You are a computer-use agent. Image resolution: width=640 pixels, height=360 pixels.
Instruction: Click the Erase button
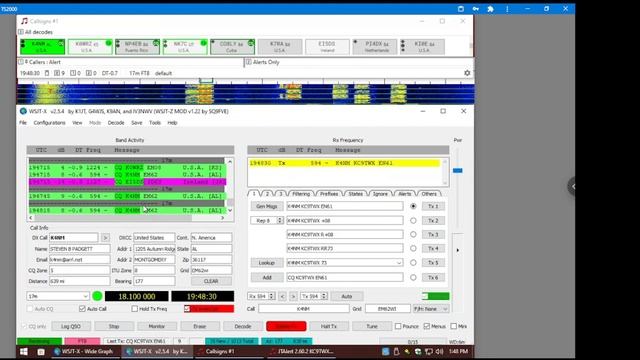pyautogui.click(x=200, y=326)
